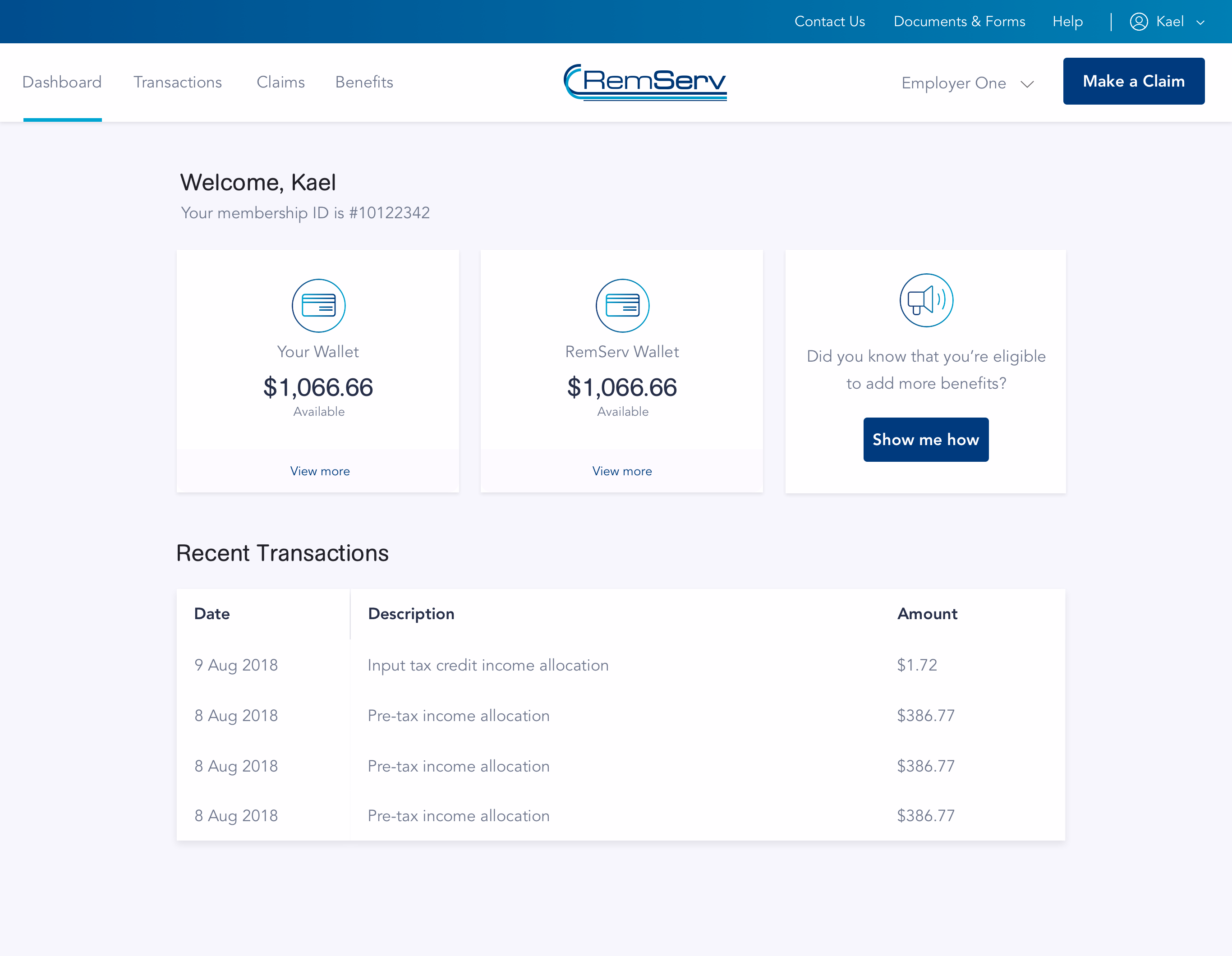
Task: Click the Employer One chevron arrow
Action: 1027,84
